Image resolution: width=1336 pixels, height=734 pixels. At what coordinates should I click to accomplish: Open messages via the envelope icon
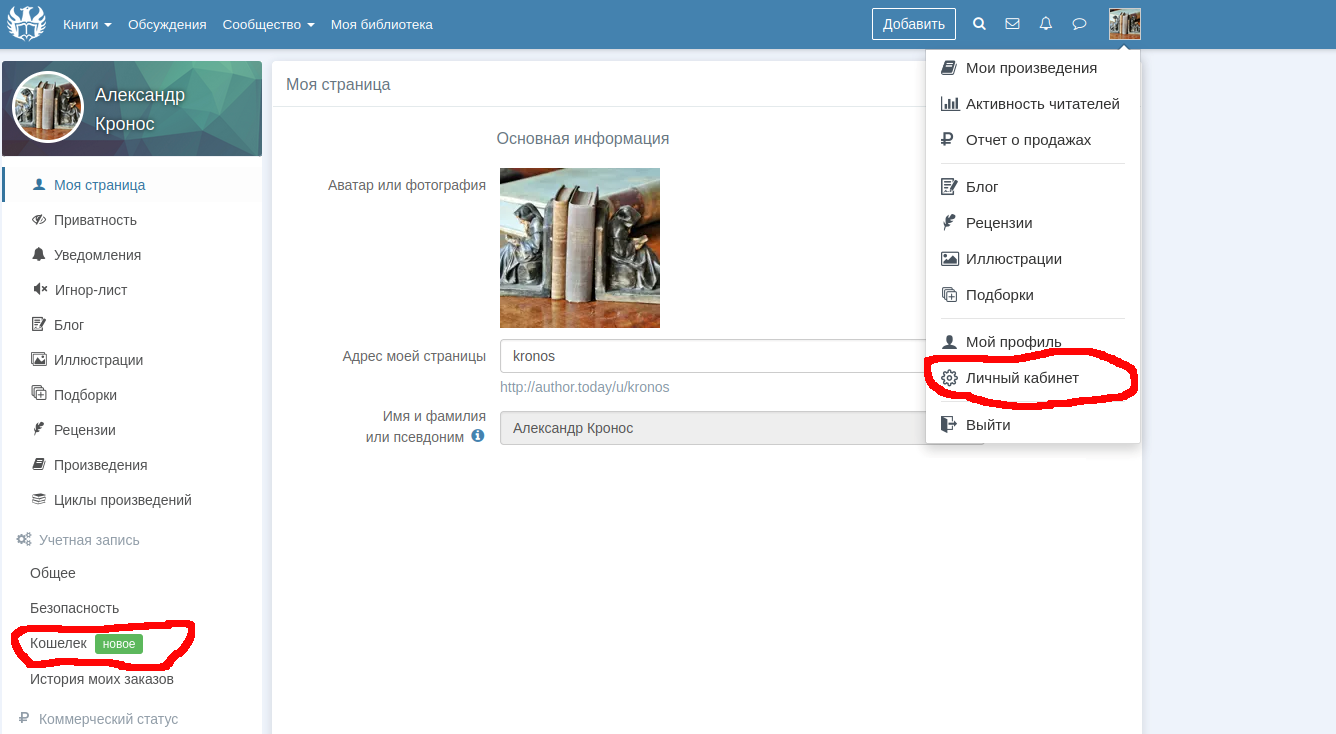1012,24
